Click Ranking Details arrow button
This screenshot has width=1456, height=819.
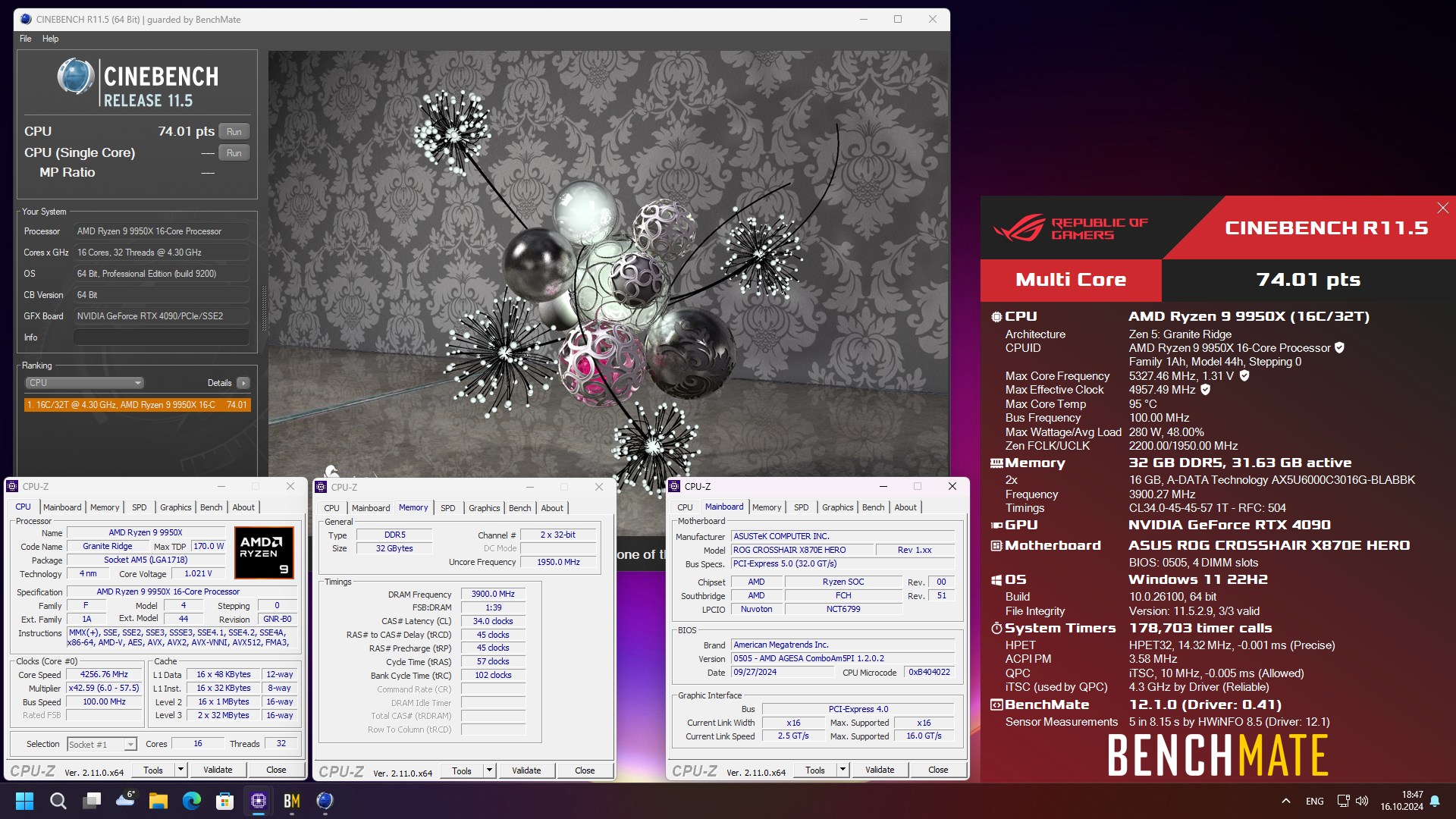coord(243,383)
